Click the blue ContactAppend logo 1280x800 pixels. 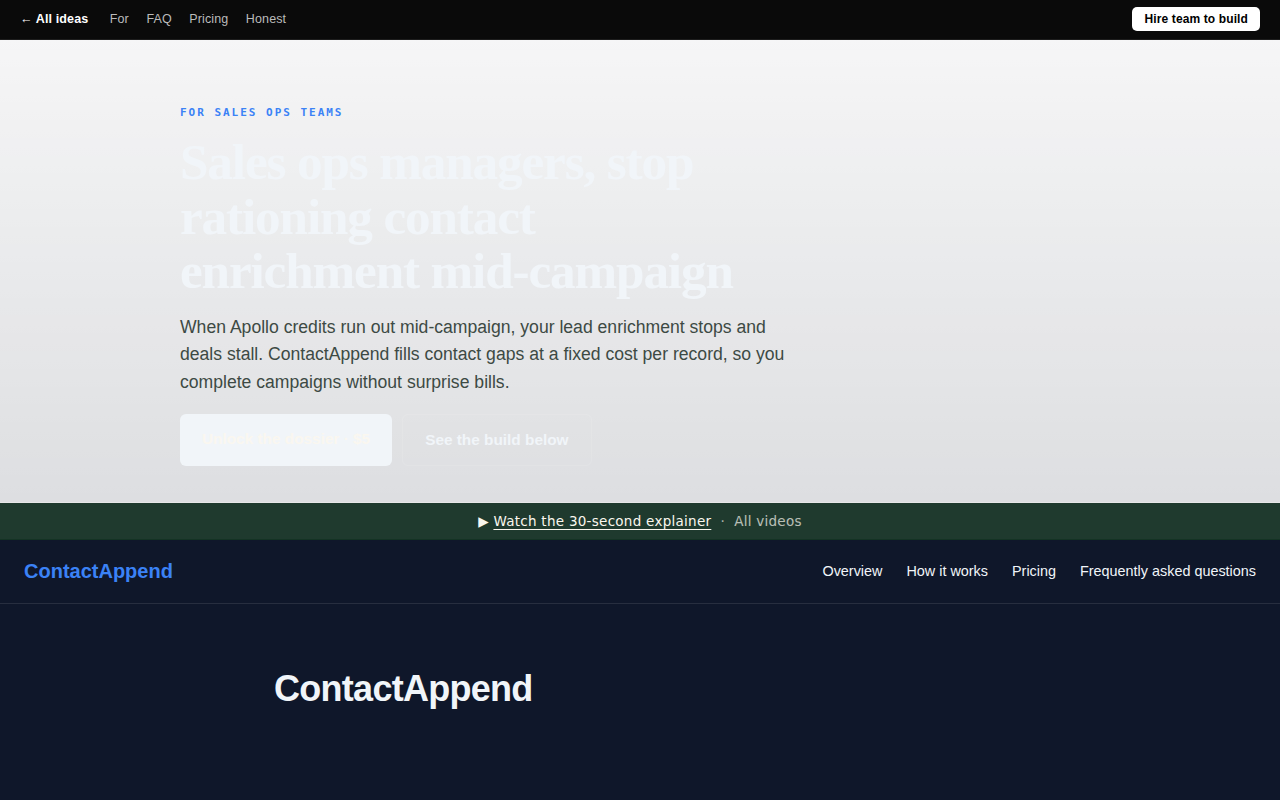tap(98, 571)
